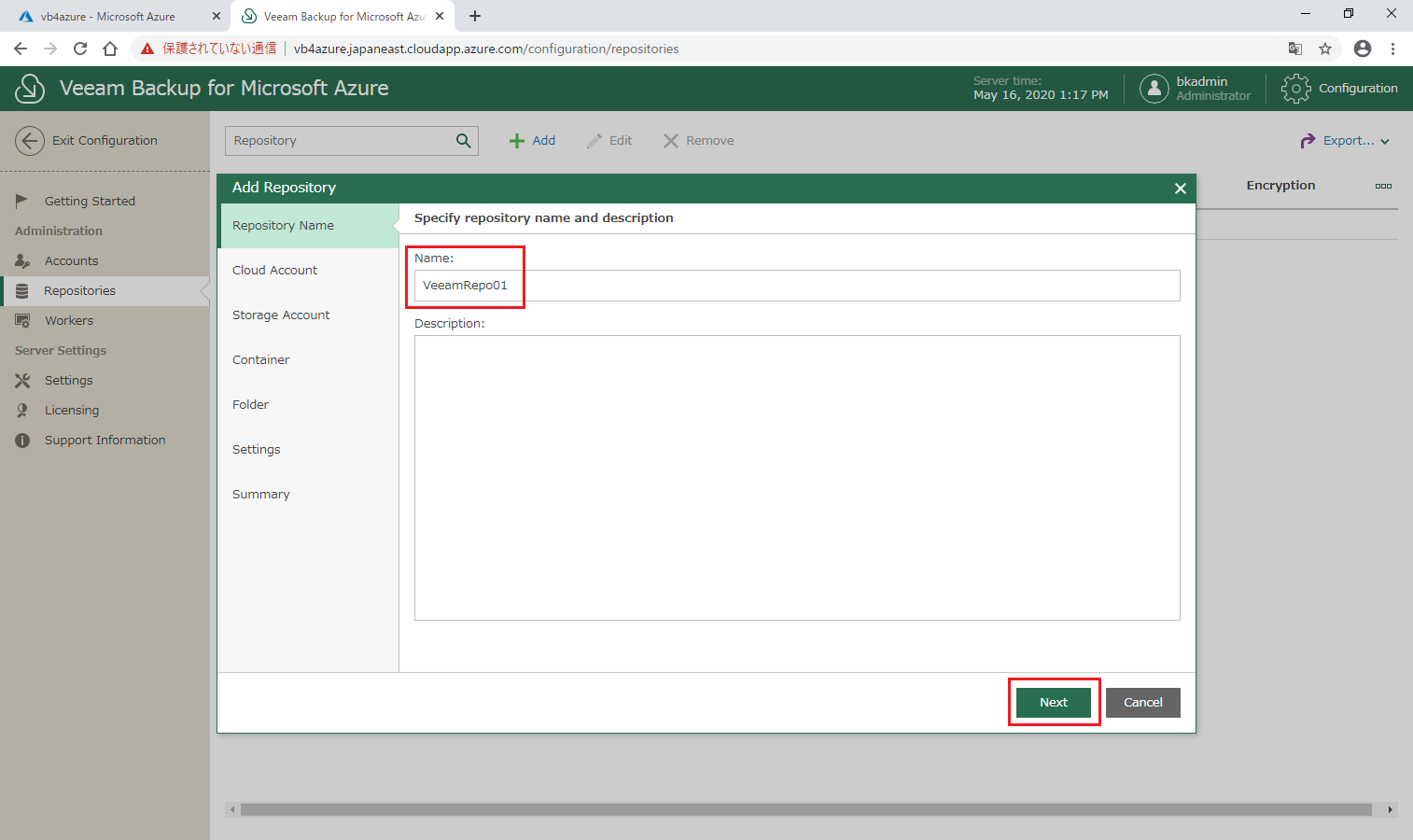Click the Encryption column header
The width and height of the screenshot is (1413, 840).
tap(1280, 186)
